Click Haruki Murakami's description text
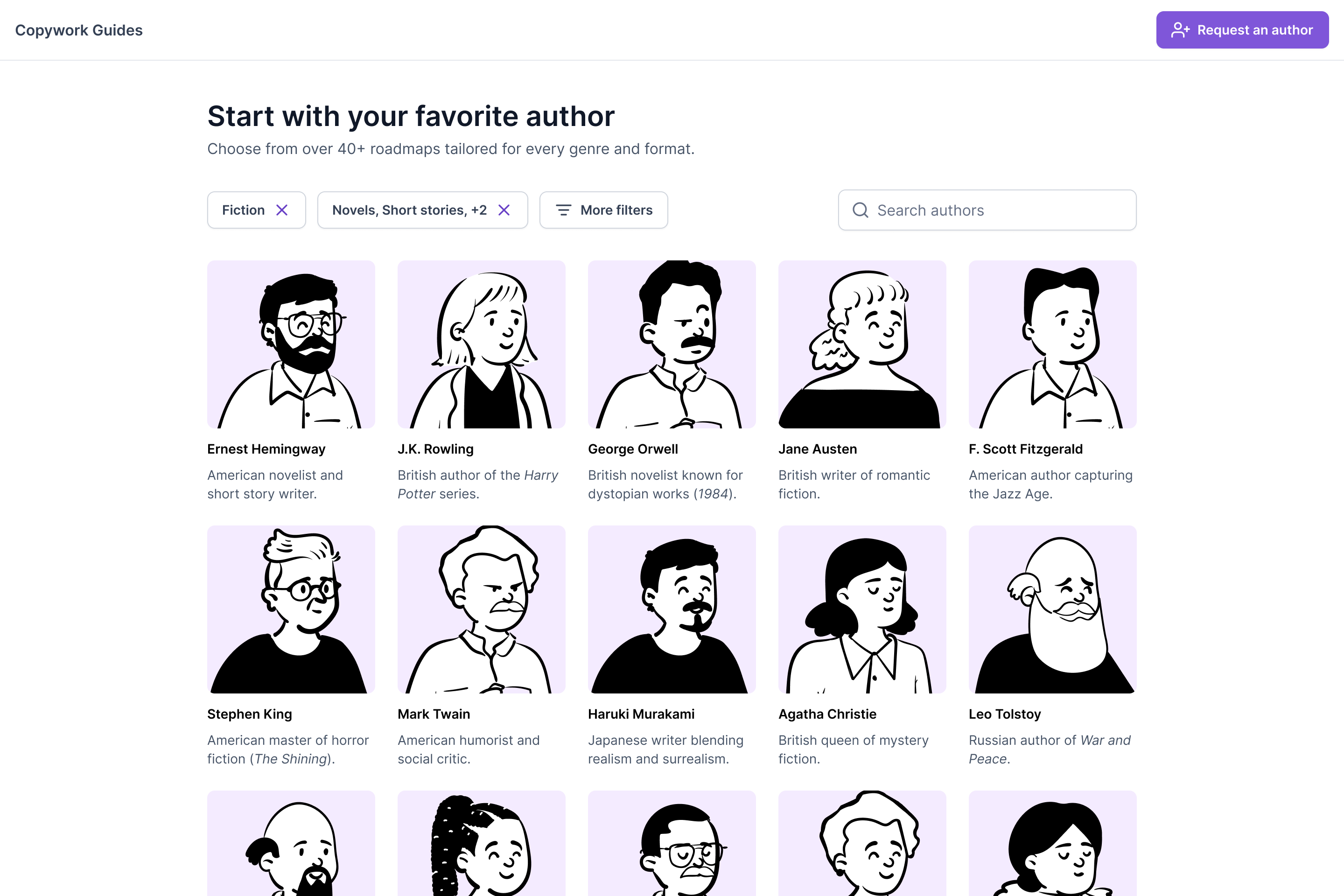 [666, 749]
